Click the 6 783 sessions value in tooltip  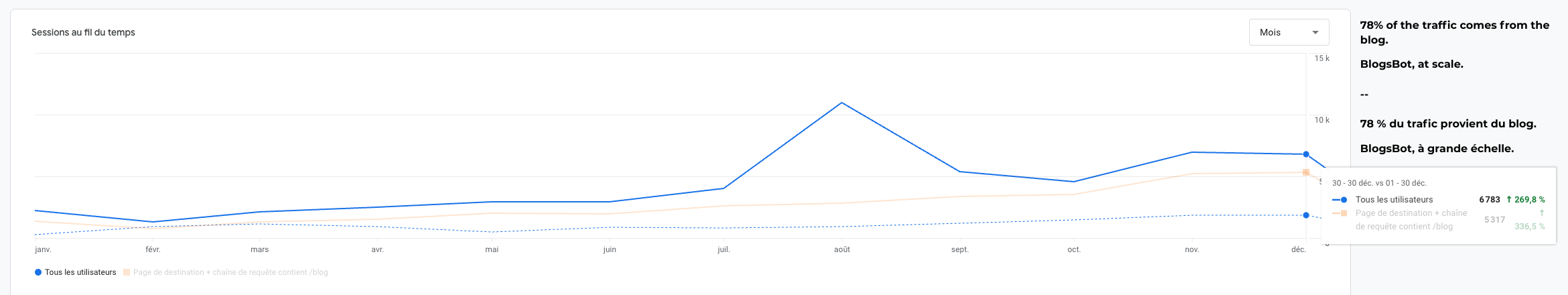click(1490, 200)
